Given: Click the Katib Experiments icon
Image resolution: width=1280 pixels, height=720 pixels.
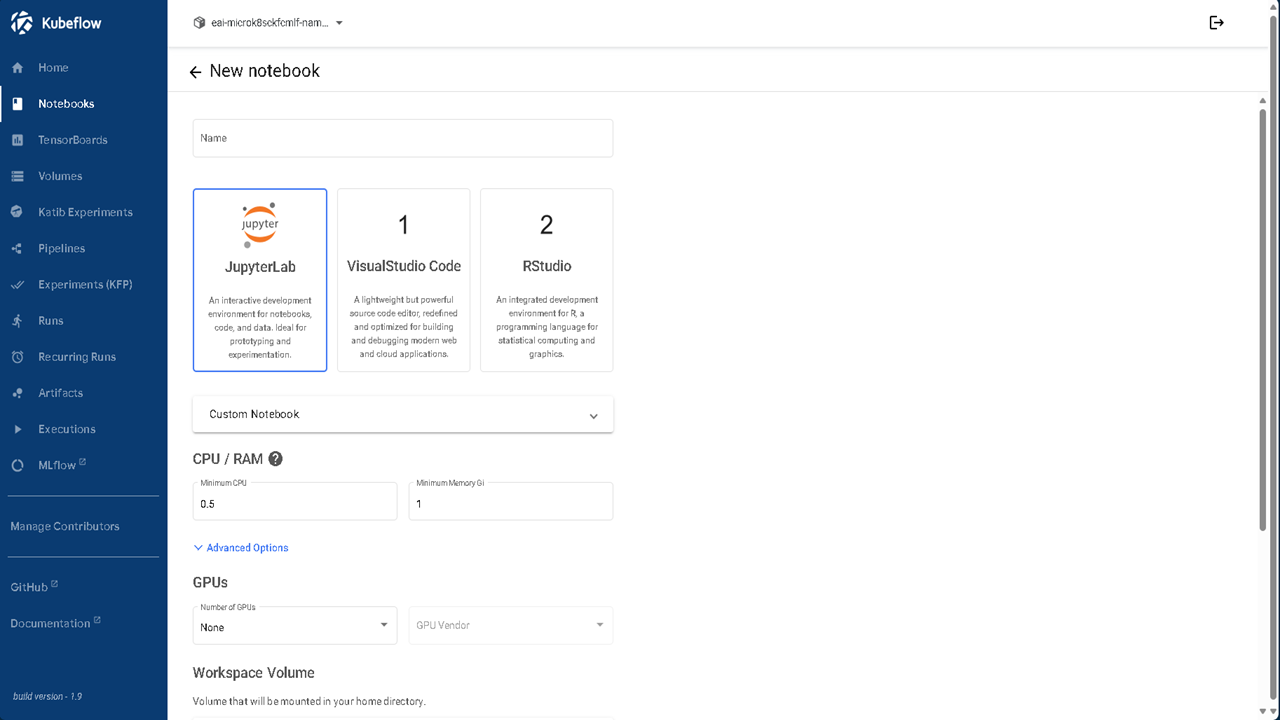Looking at the screenshot, I should 17,212.
